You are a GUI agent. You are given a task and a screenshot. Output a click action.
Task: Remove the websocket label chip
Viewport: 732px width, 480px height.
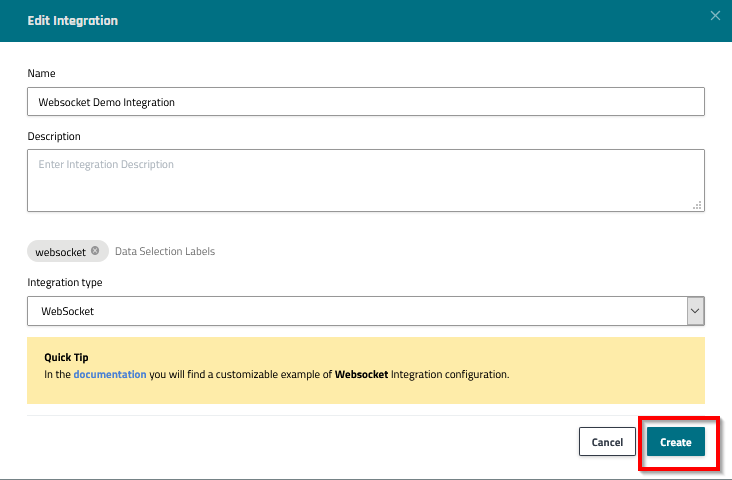click(95, 251)
